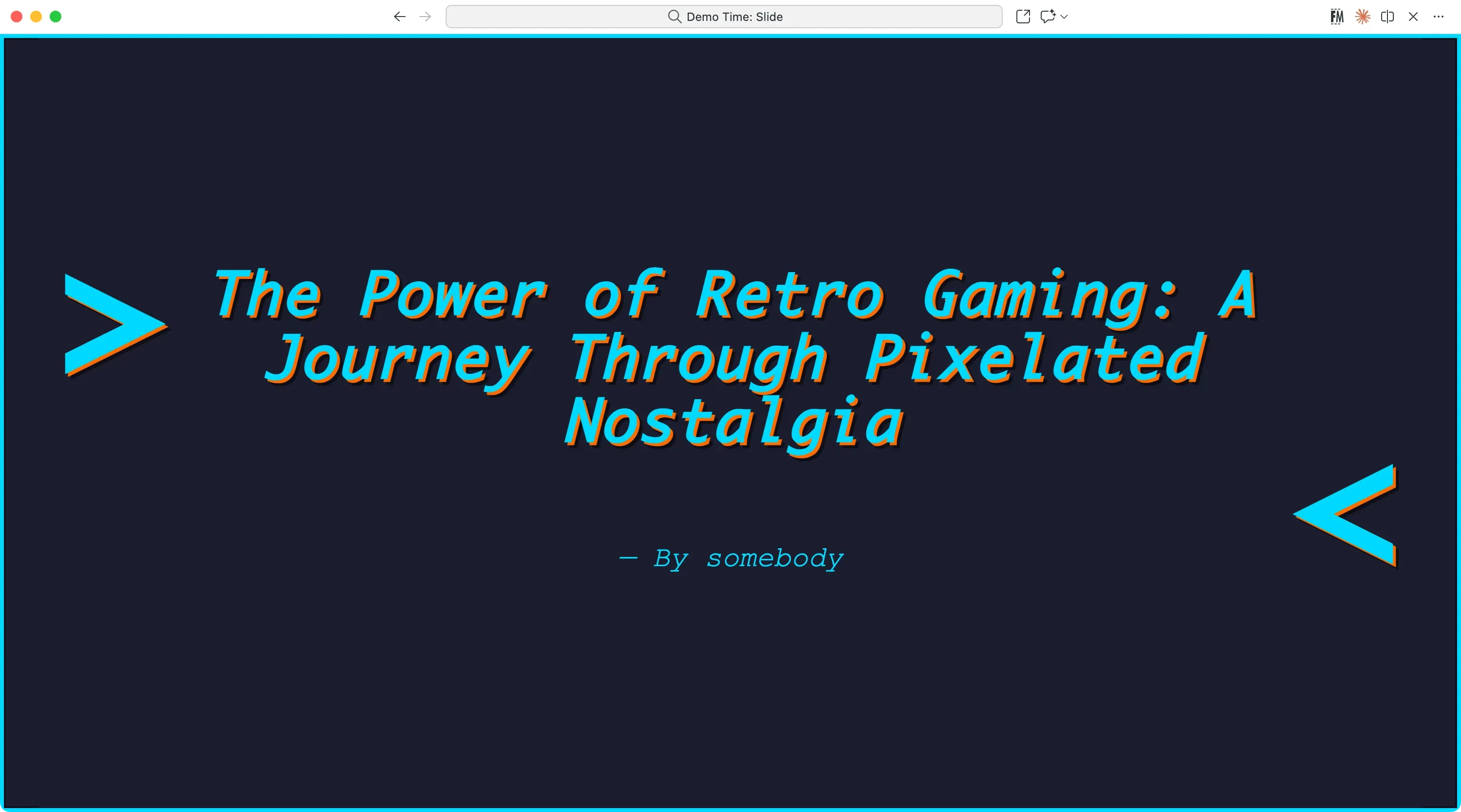Expand the chat dropdown chevron
The image size is (1461, 812).
[1064, 17]
